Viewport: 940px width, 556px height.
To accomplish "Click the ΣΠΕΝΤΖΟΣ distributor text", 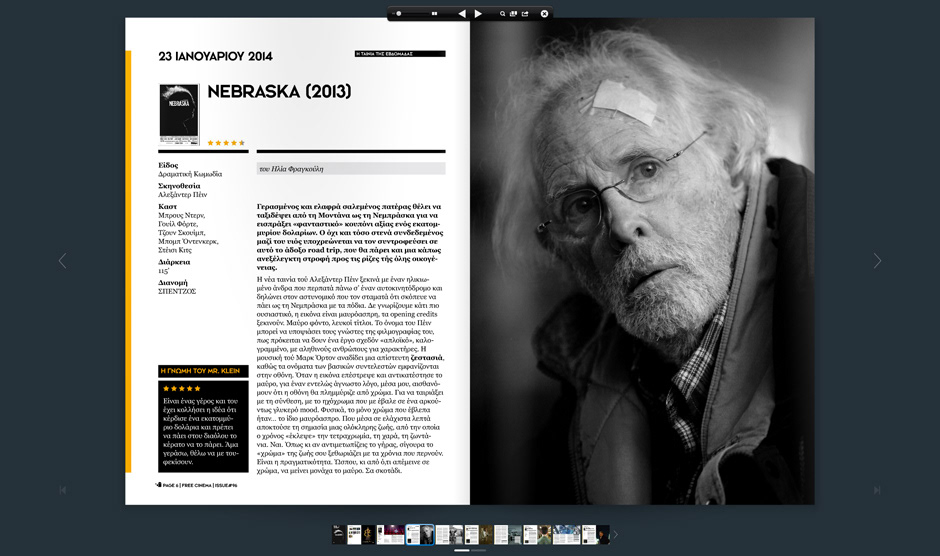I will pyautogui.click(x=177, y=291).
